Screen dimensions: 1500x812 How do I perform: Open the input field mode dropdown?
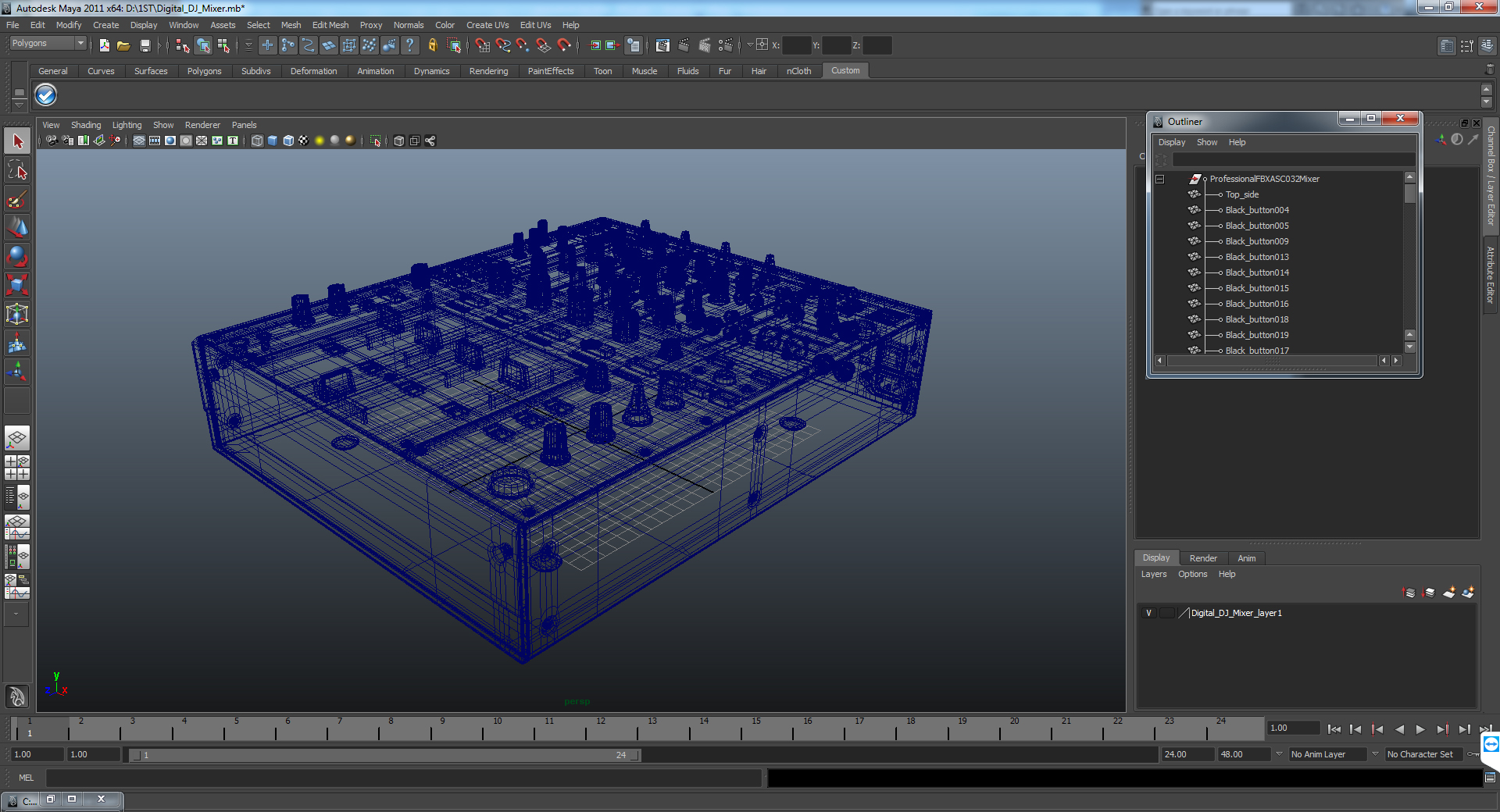click(749, 45)
